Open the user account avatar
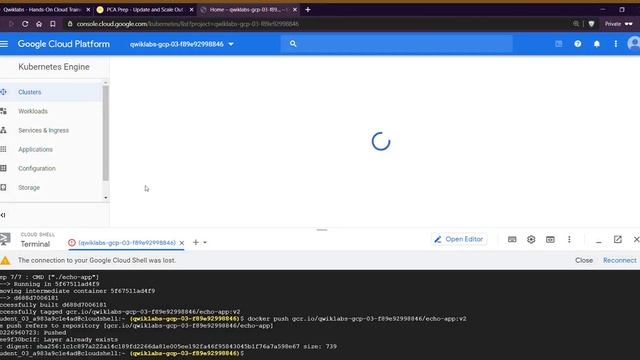 pyautogui.click(x=633, y=43)
